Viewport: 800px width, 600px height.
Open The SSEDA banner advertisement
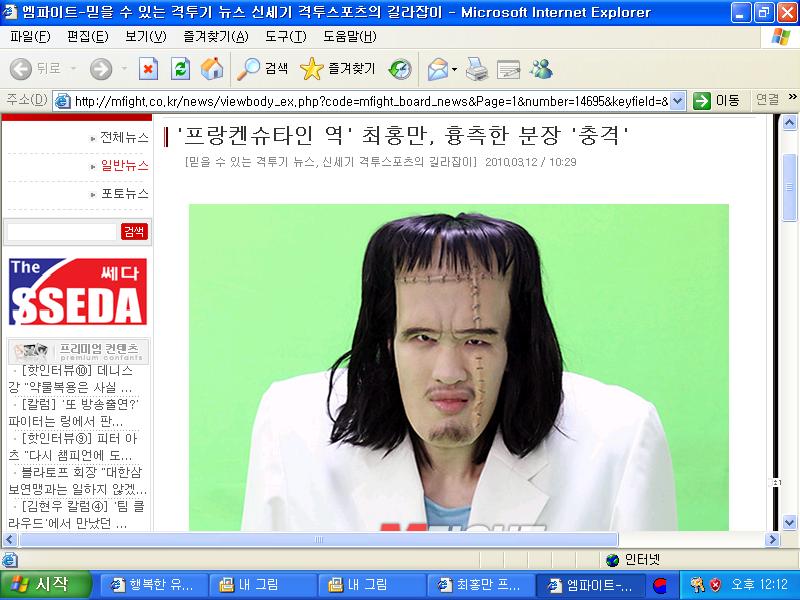coord(78,291)
